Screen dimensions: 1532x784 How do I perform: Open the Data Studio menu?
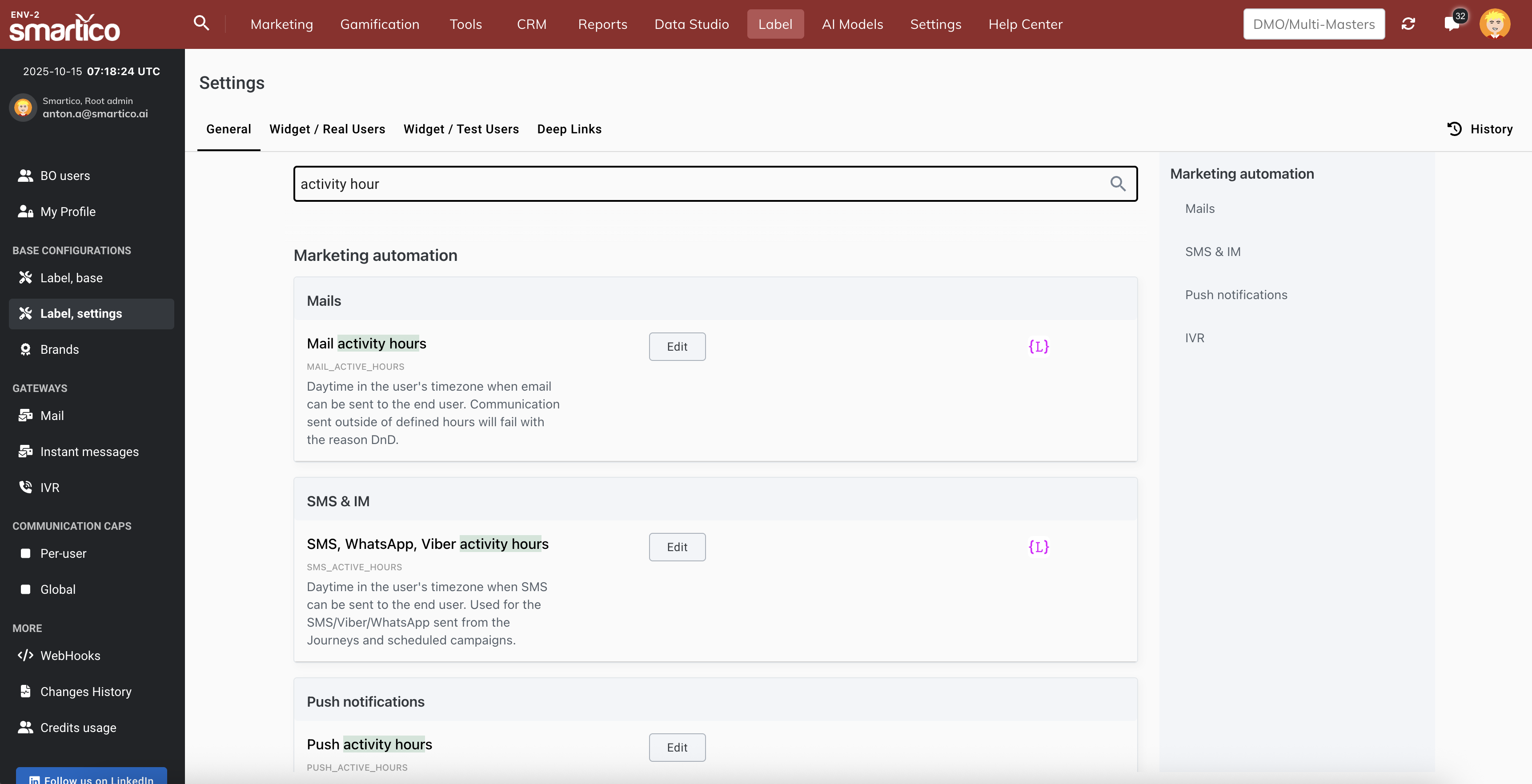point(691,24)
